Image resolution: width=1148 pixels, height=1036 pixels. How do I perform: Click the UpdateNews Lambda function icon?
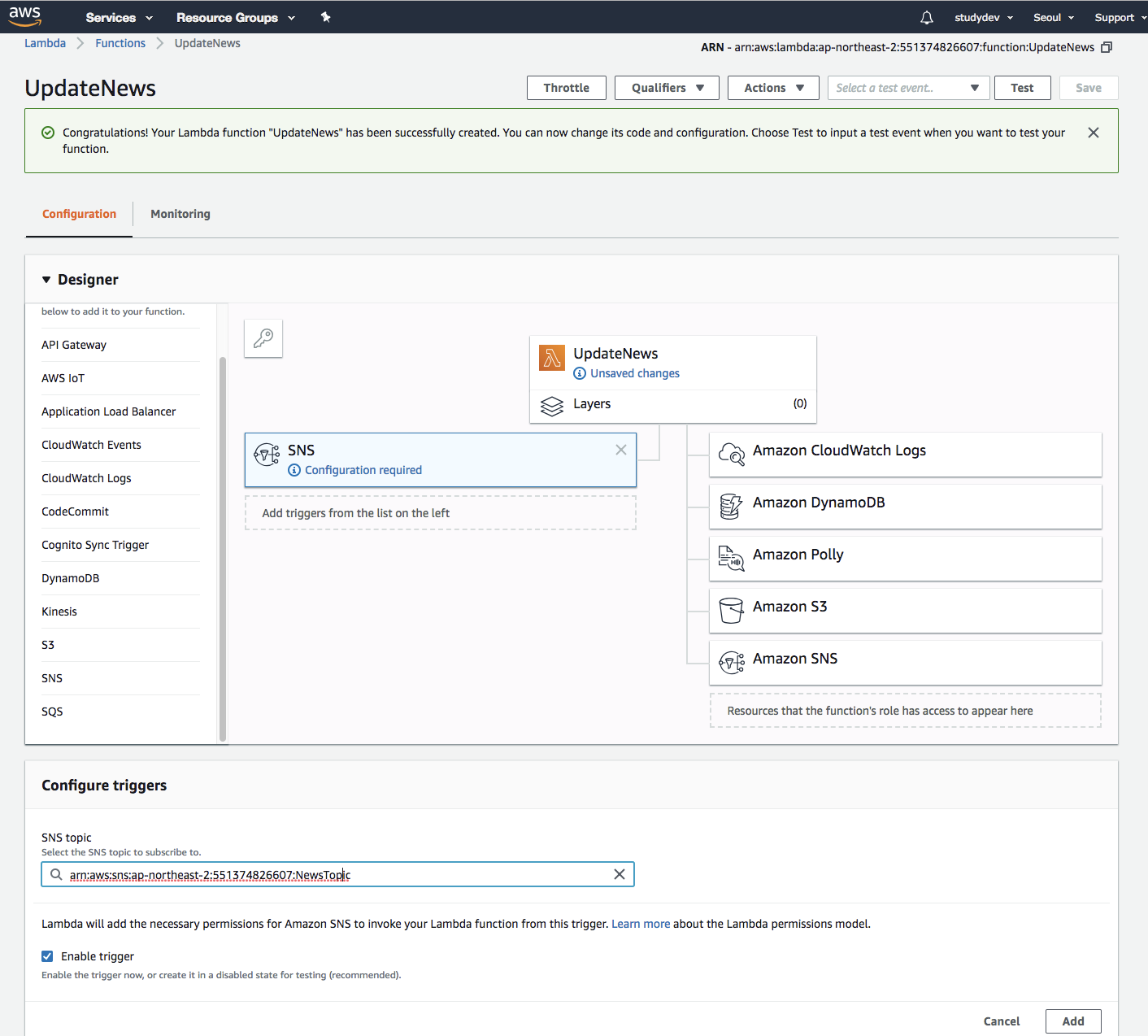coord(552,357)
